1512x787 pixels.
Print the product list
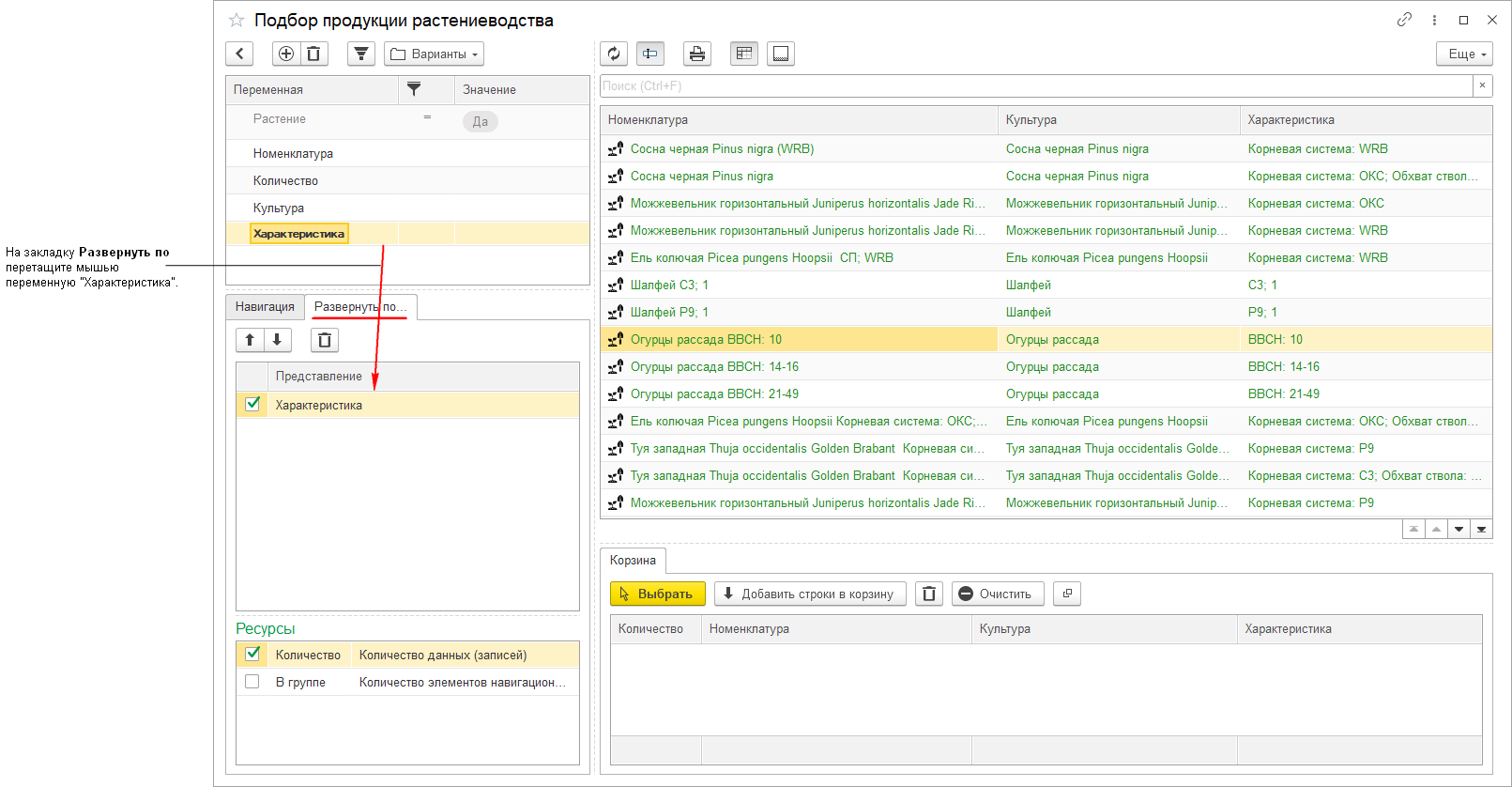tap(697, 54)
